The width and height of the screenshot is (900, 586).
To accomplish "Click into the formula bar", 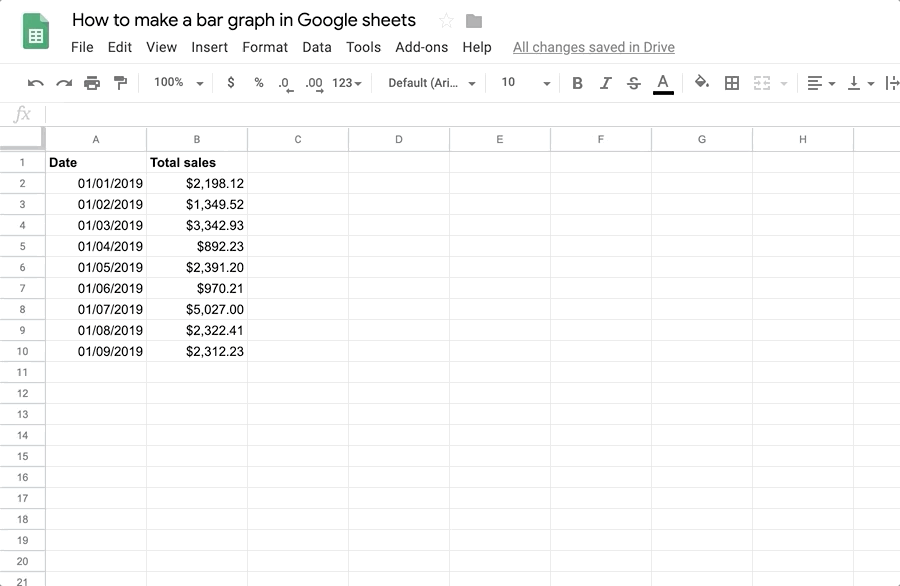I will pos(471,114).
